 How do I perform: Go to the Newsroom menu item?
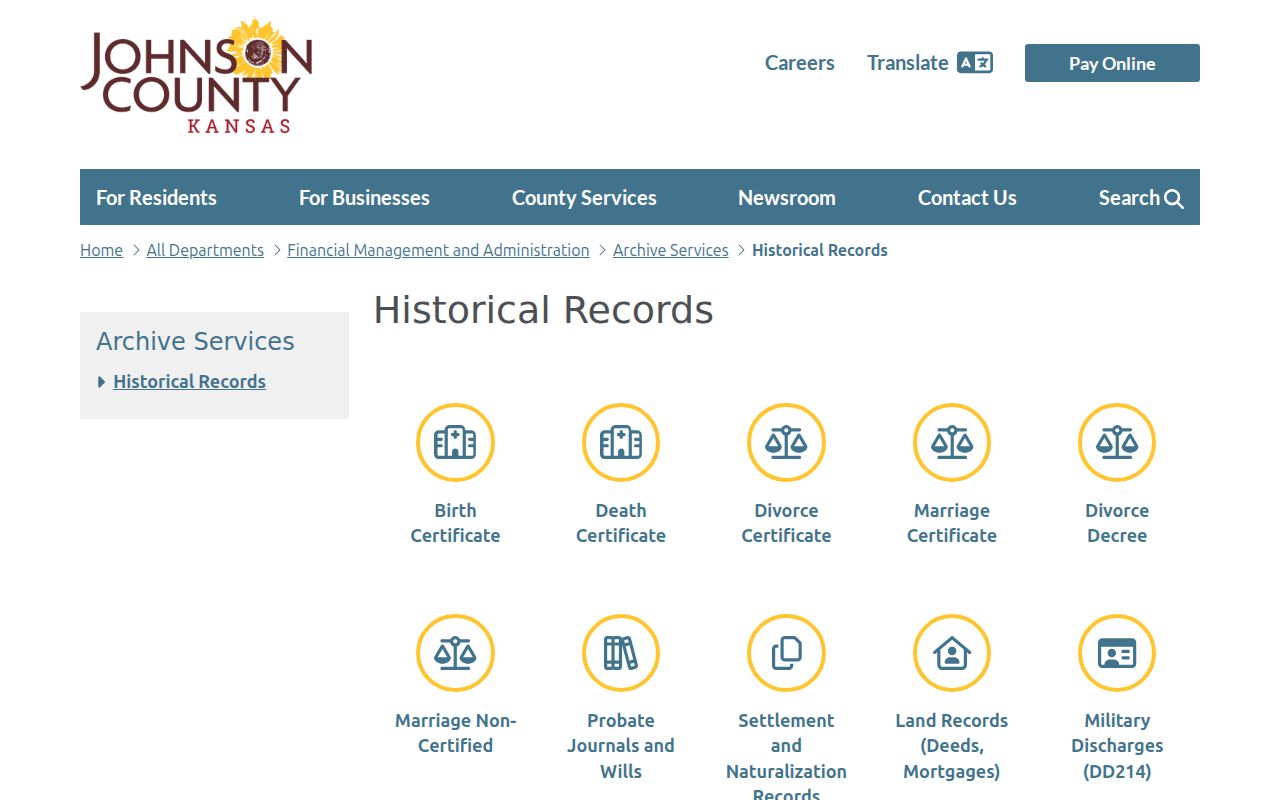click(787, 198)
